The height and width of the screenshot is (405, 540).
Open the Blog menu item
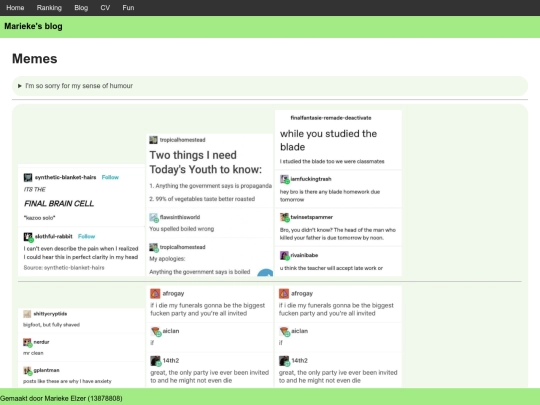81,8
